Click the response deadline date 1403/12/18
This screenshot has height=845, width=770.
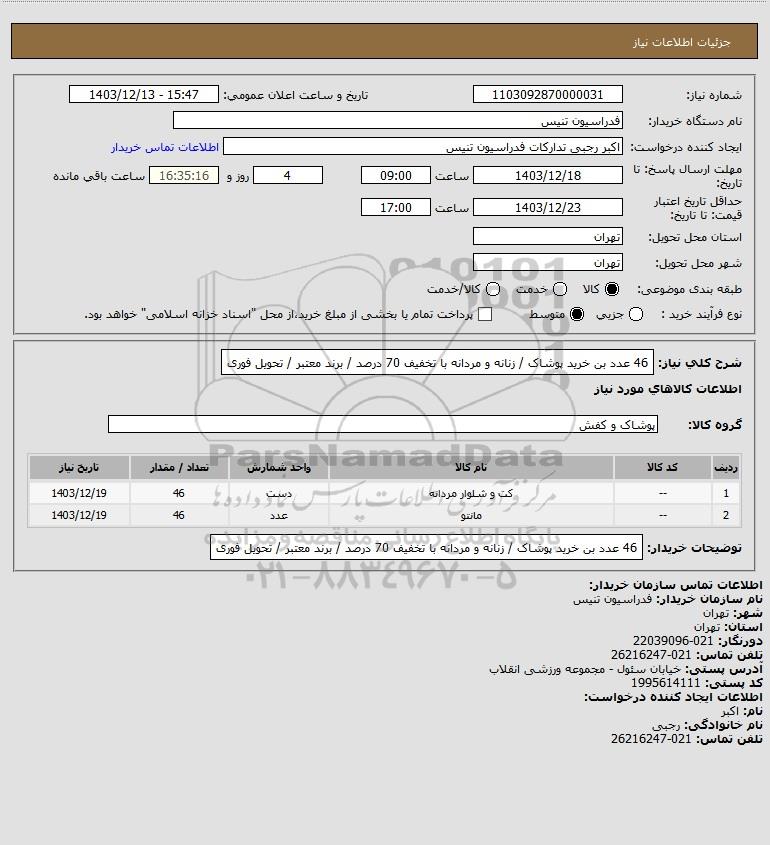547,175
